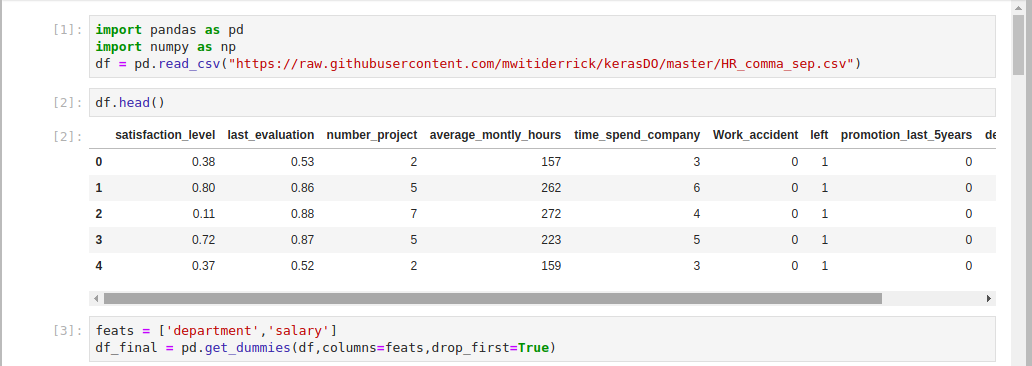Click number_project value 7
The width and height of the screenshot is (1032, 366).
click(413, 214)
